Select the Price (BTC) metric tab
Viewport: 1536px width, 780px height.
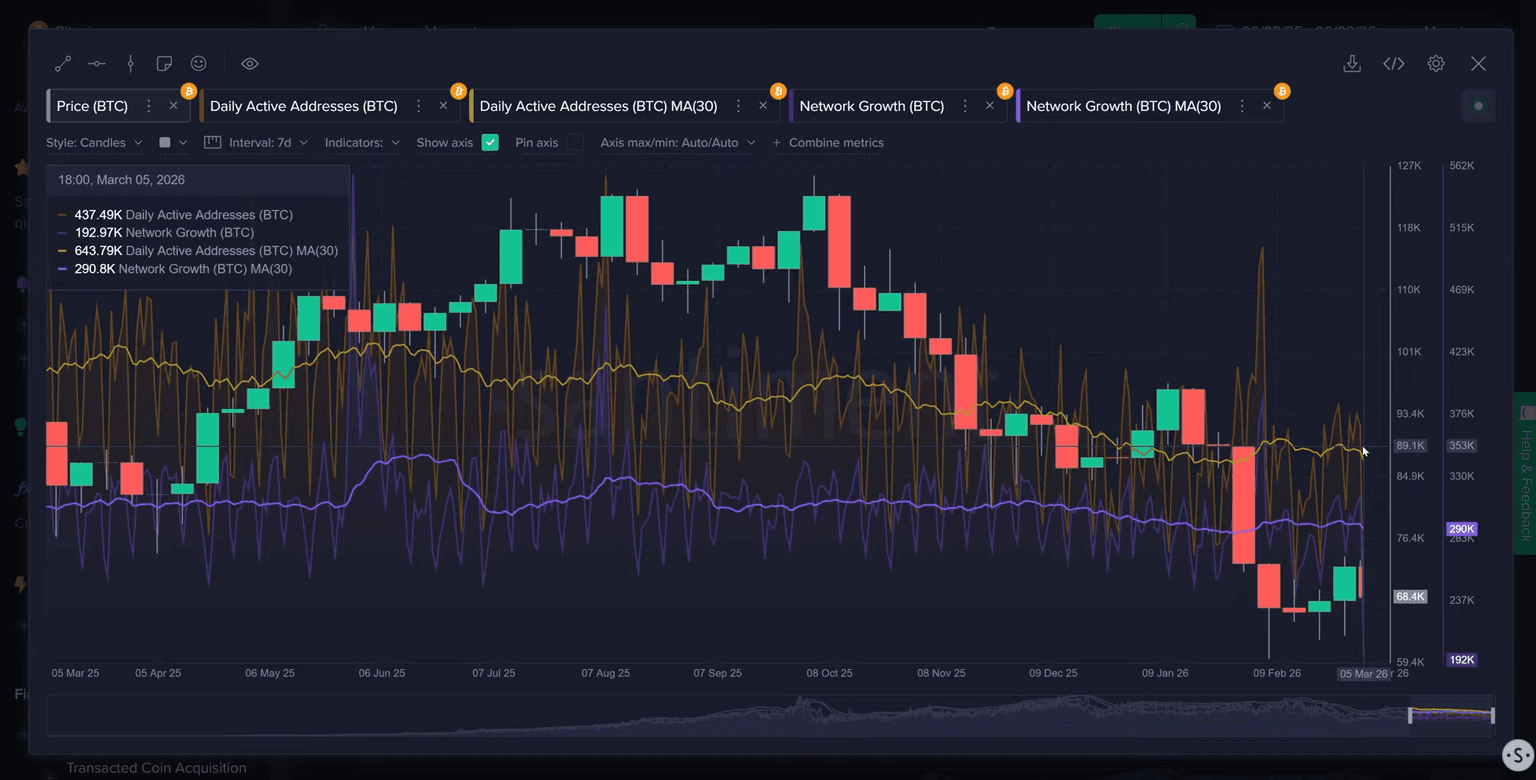click(92, 106)
